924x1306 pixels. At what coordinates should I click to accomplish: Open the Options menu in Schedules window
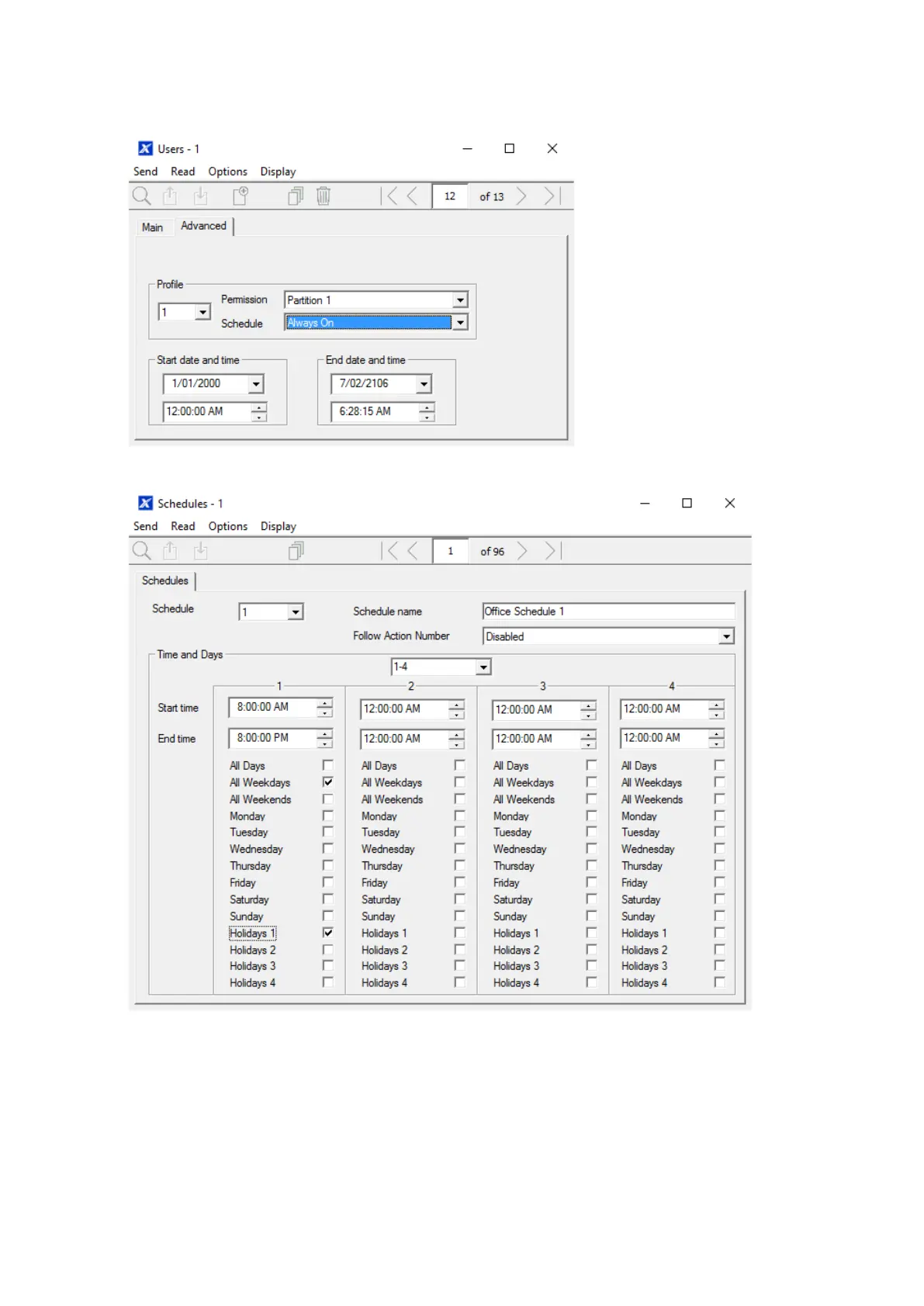[227, 526]
